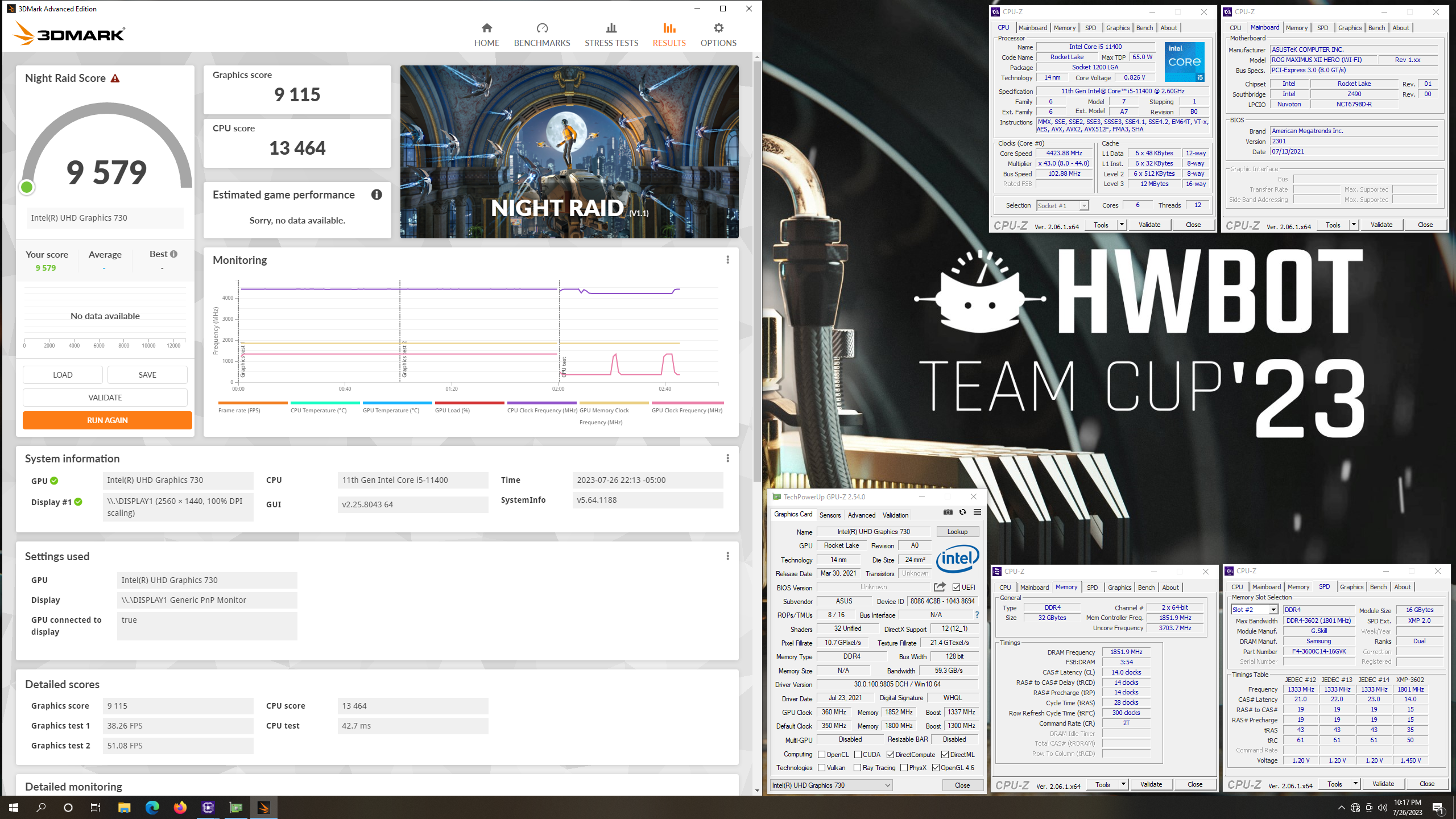The height and width of the screenshot is (819, 1456).
Task: Select the RESULTS nav icon in 3DMark
Action: coord(669,28)
